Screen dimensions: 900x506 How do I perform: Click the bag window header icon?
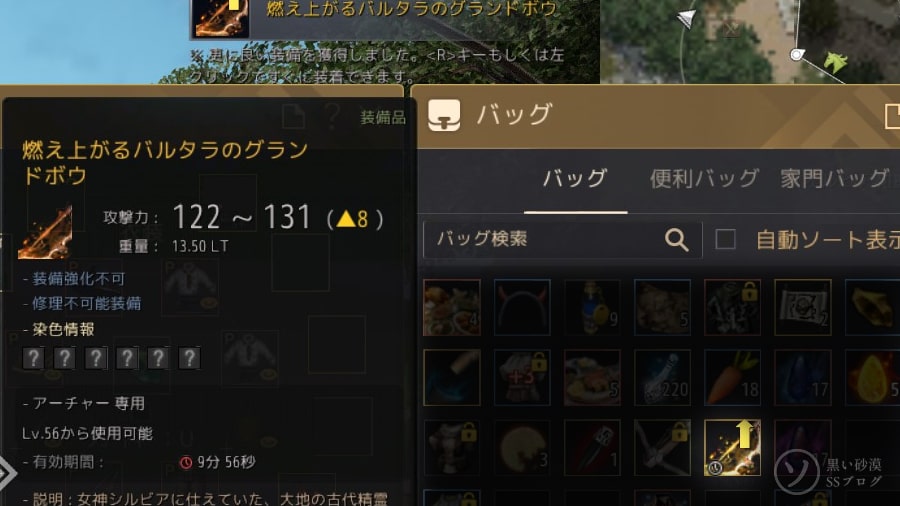click(x=444, y=115)
